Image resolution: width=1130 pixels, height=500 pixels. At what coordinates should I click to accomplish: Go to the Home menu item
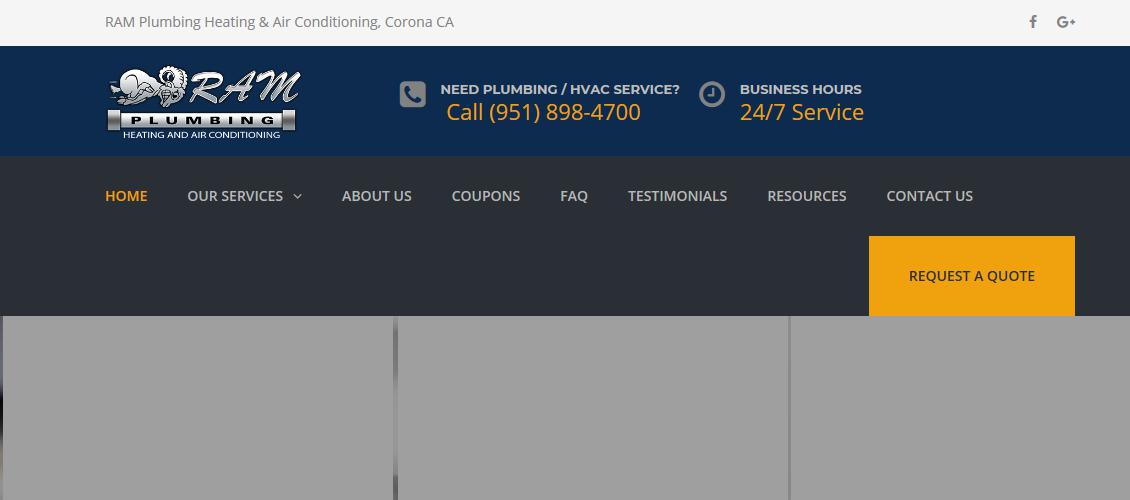click(126, 196)
